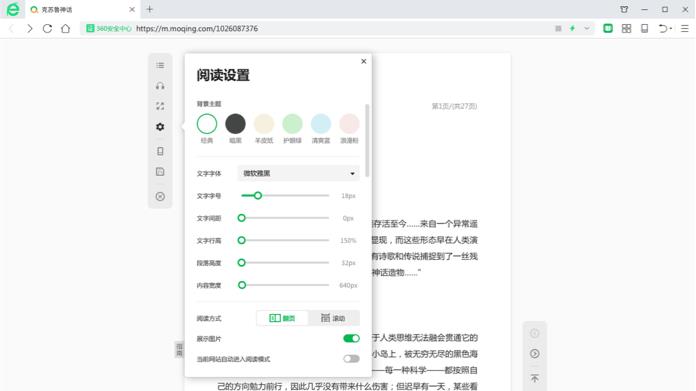This screenshot has width=696, height=391.
Task: Click the 150% line height value
Action: [348, 241]
